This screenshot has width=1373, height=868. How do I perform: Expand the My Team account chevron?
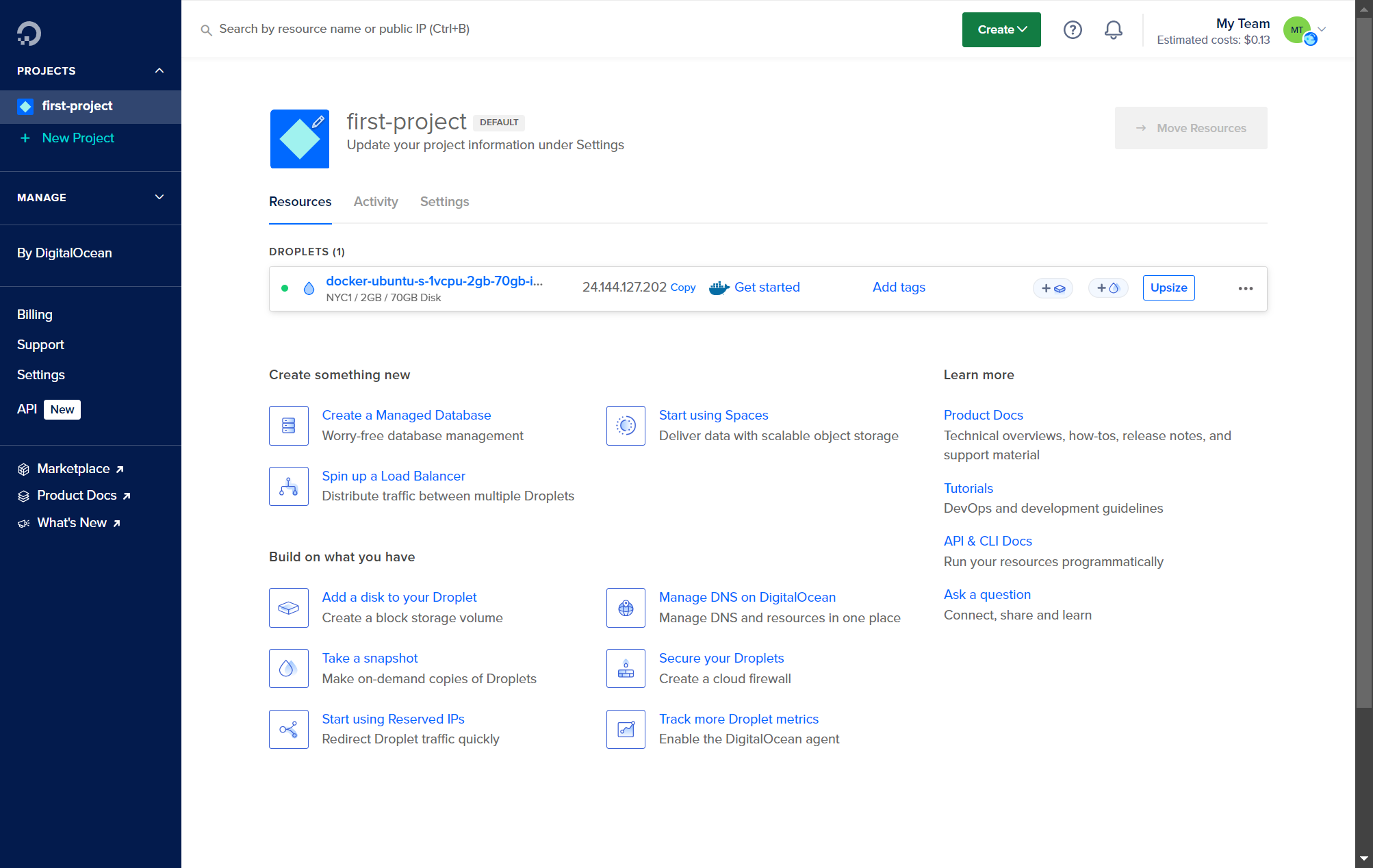pyautogui.click(x=1322, y=29)
